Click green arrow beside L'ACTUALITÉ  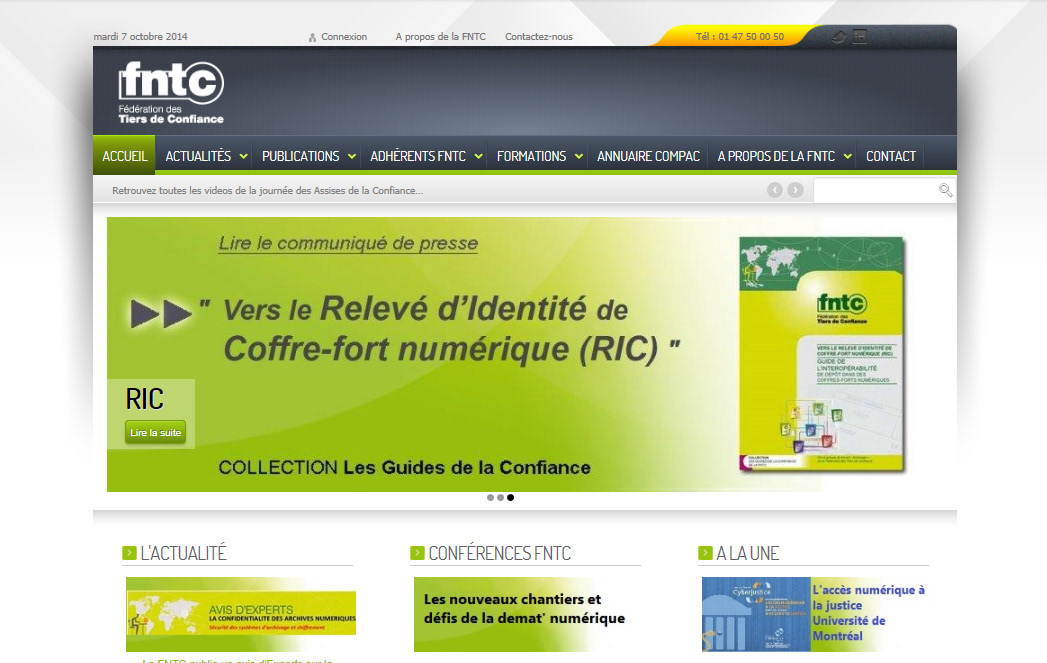pos(129,553)
